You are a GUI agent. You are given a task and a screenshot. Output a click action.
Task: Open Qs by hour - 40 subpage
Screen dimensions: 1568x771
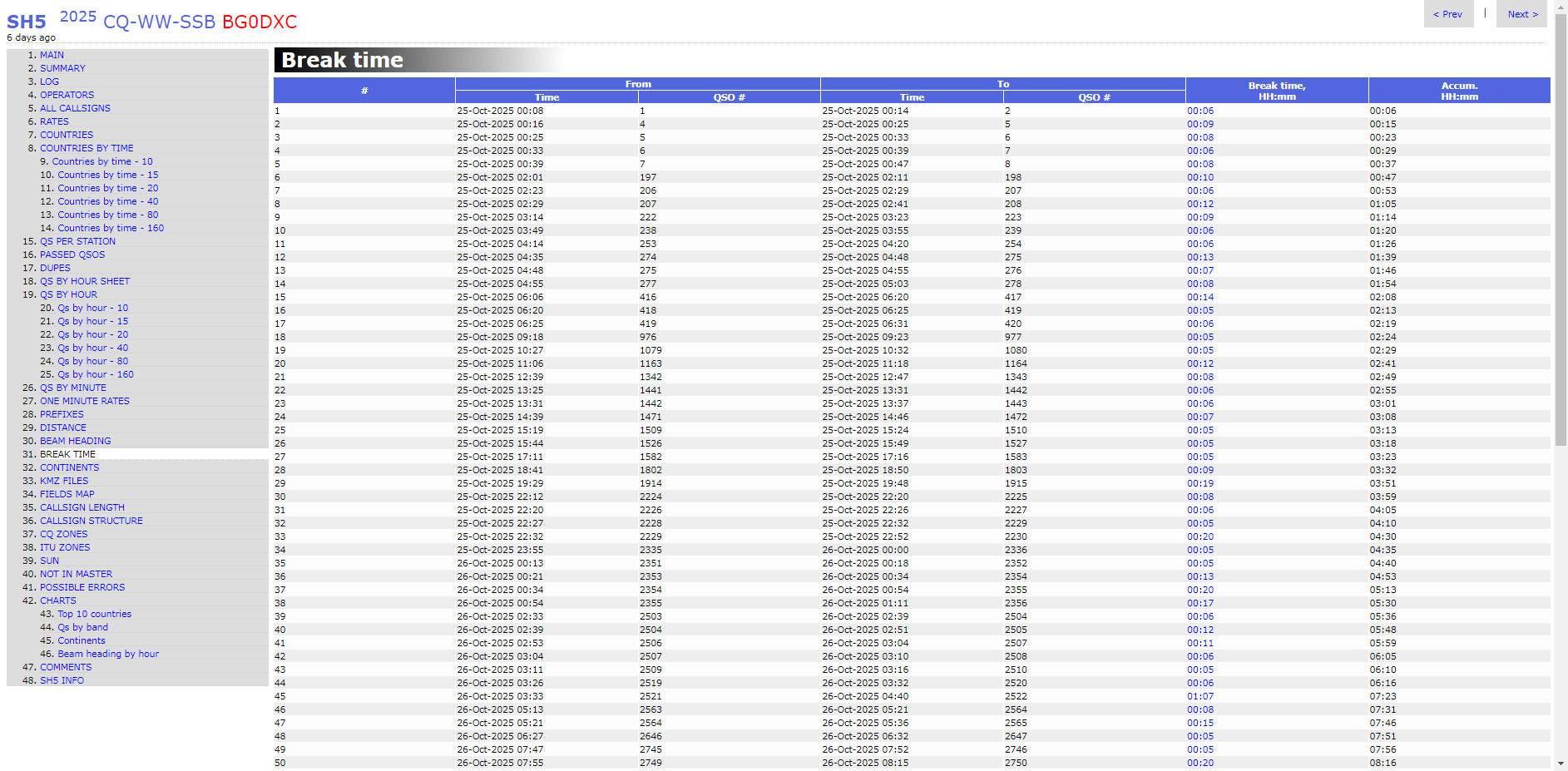tap(92, 348)
